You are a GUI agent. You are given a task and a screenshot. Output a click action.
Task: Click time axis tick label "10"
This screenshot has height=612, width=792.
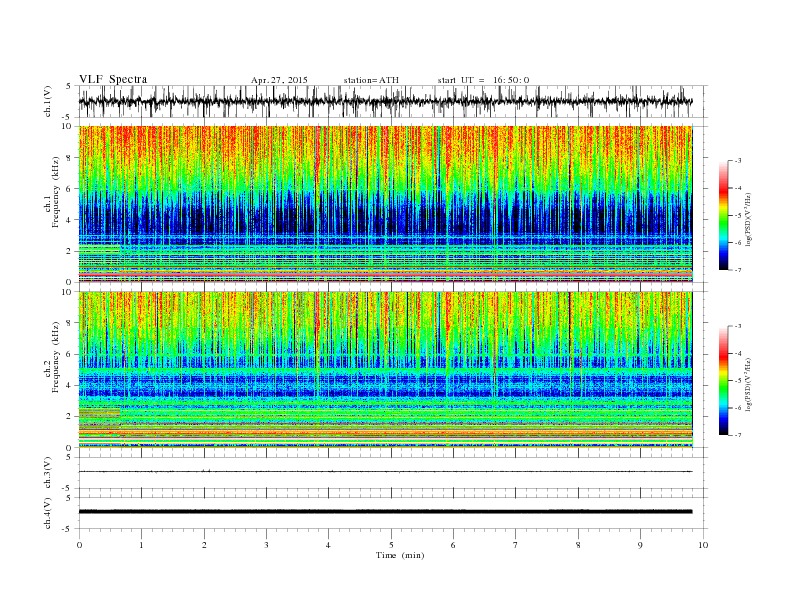click(703, 545)
